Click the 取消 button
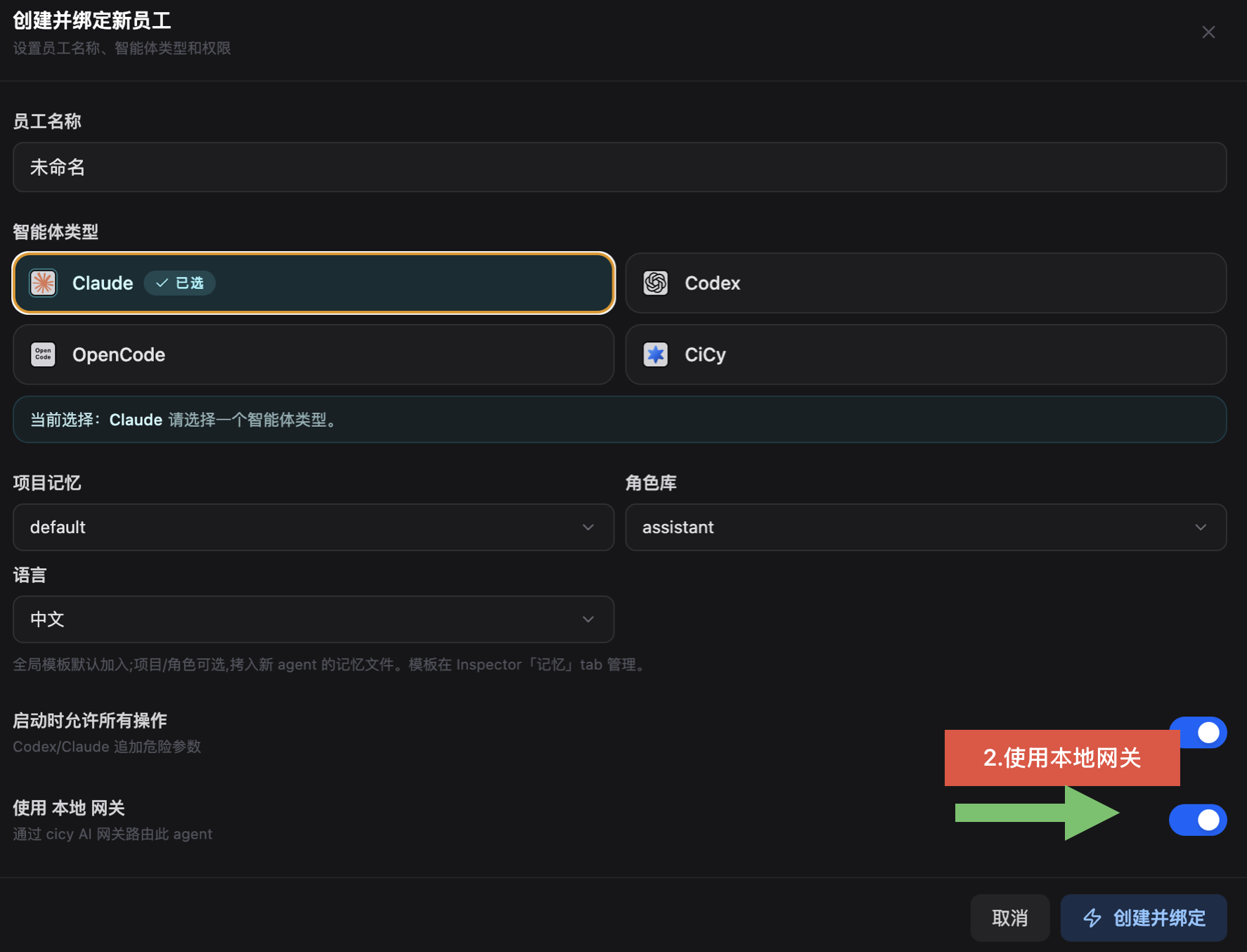The height and width of the screenshot is (952, 1247). tap(1010, 918)
